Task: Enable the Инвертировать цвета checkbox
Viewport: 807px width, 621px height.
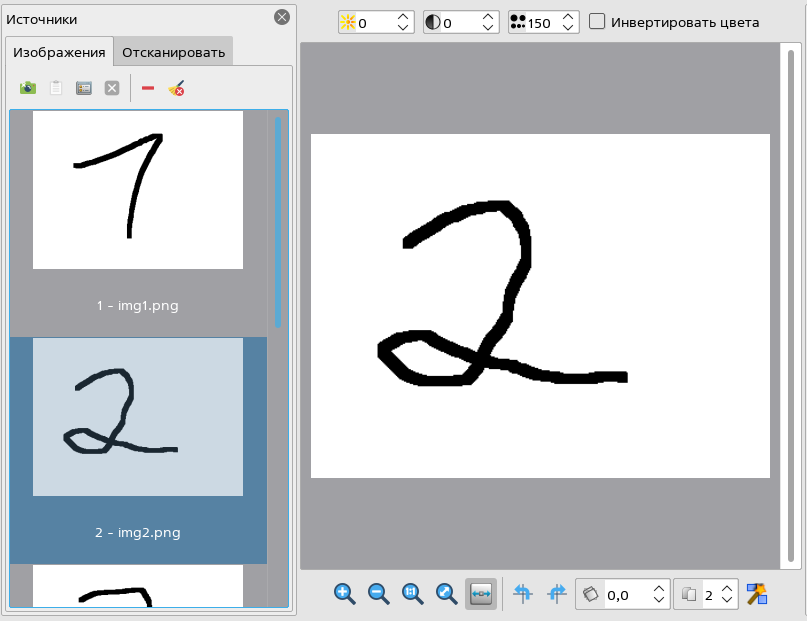Action: (597, 22)
